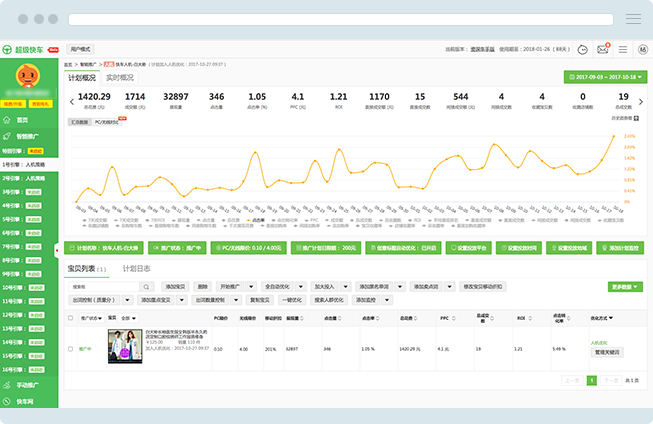Click the 添加计划宝贝 green button

pyautogui.click(x=619, y=247)
